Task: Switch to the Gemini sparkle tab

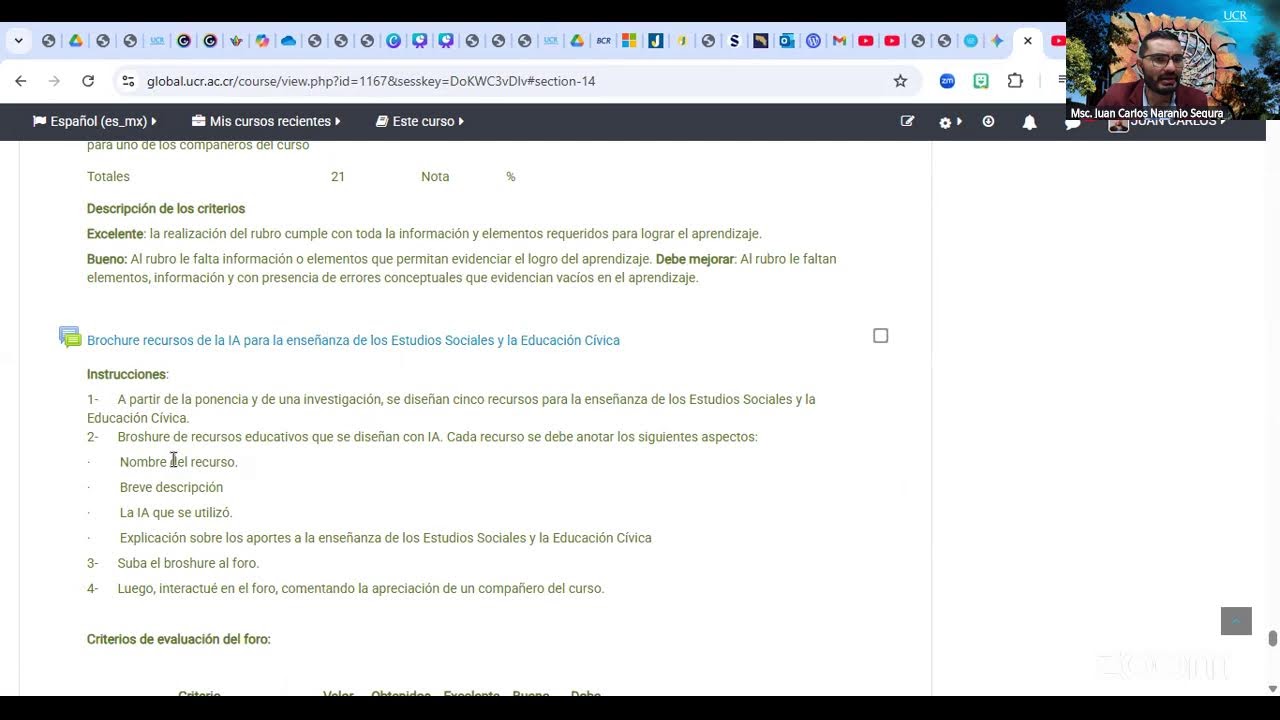Action: (997, 41)
